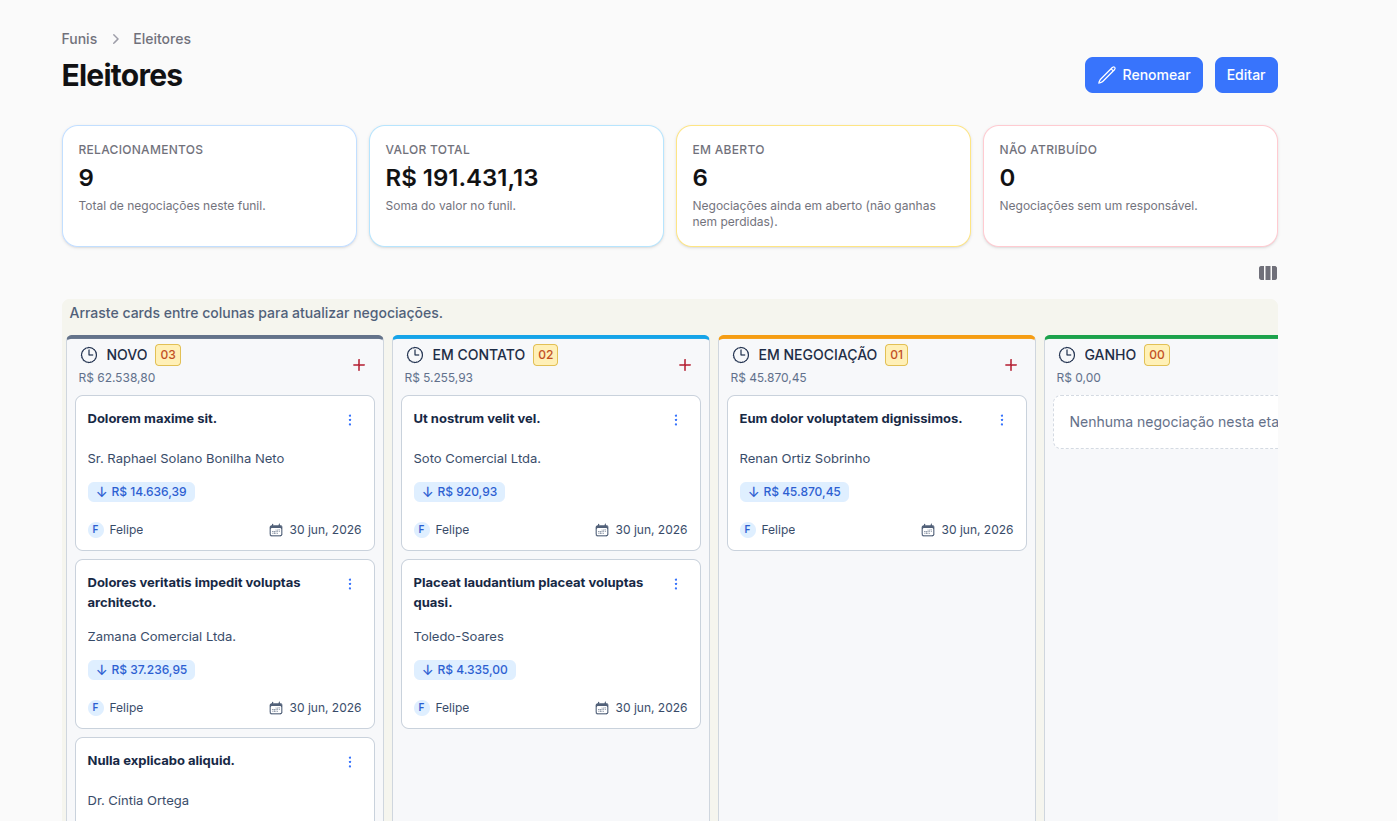Click Felipe avatar on Eum dolor voluptatem card
The height and width of the screenshot is (821, 1397).
click(x=748, y=530)
